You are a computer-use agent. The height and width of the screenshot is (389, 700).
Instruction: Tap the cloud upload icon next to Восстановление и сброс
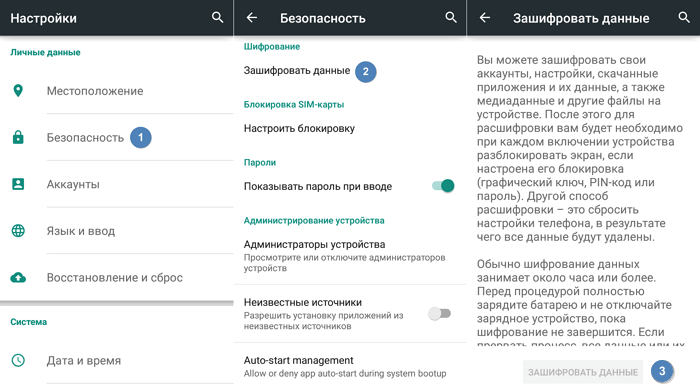pyautogui.click(x=18, y=277)
